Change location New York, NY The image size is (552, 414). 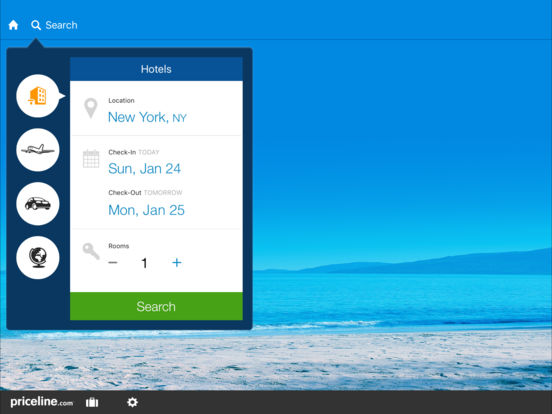pos(147,117)
